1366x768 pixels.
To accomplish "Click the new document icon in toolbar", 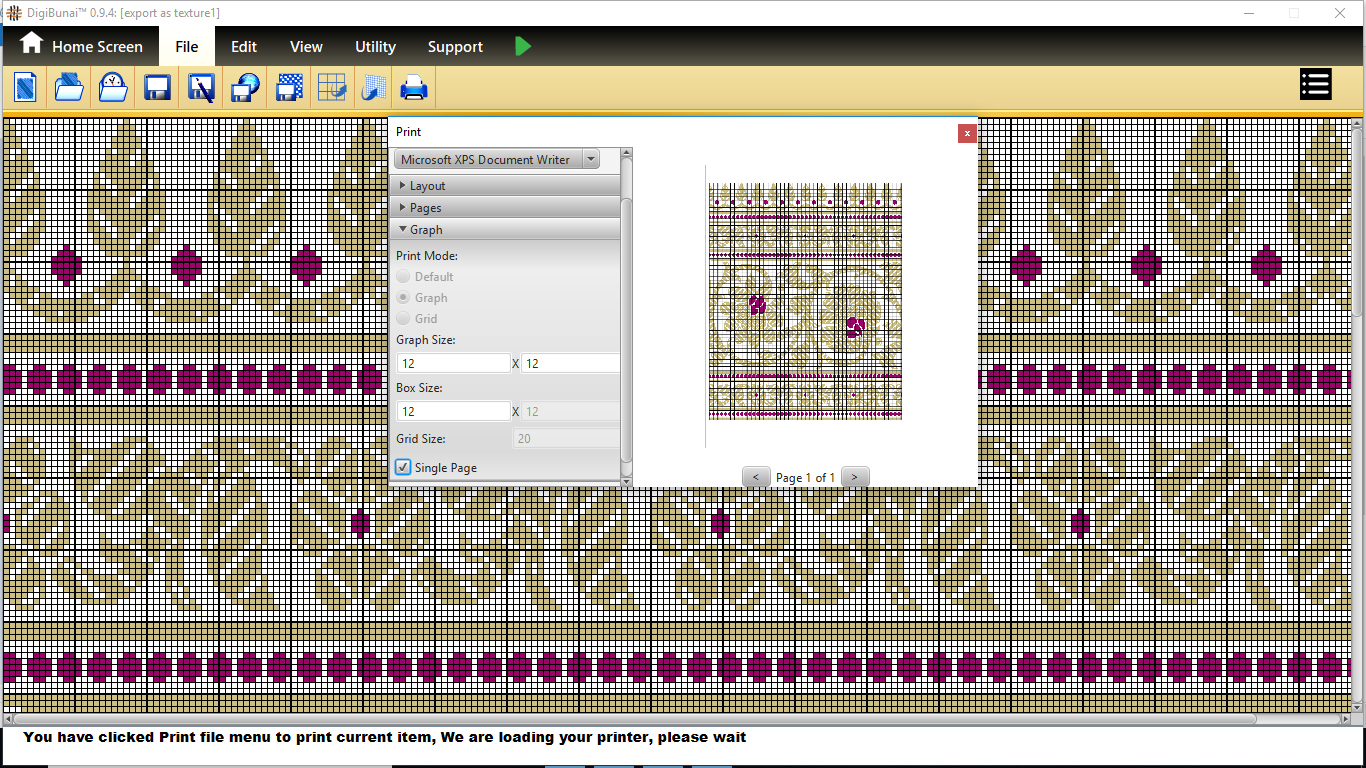I will tap(25, 88).
